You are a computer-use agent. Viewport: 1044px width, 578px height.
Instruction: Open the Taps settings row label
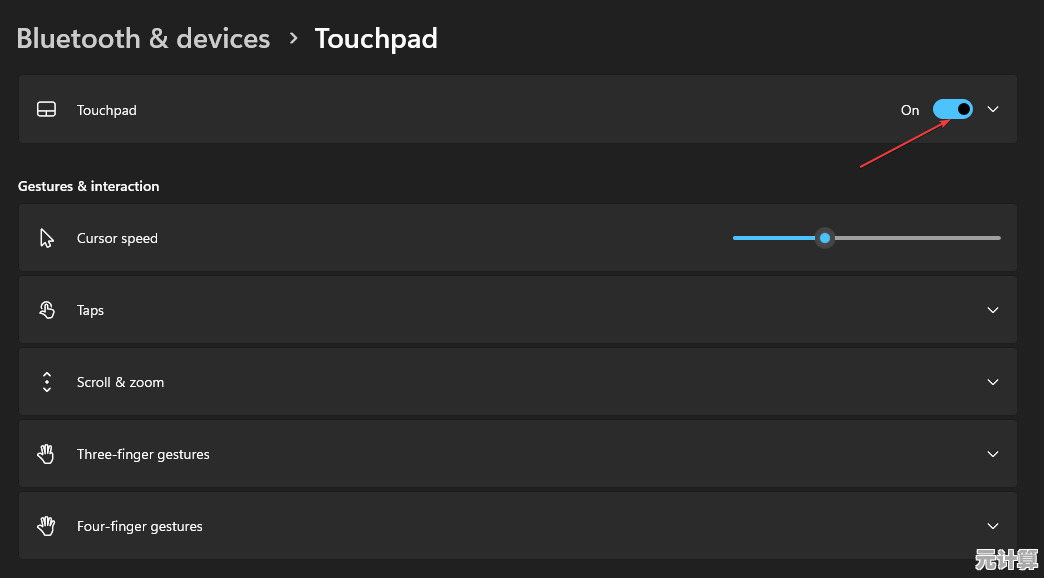(x=90, y=310)
